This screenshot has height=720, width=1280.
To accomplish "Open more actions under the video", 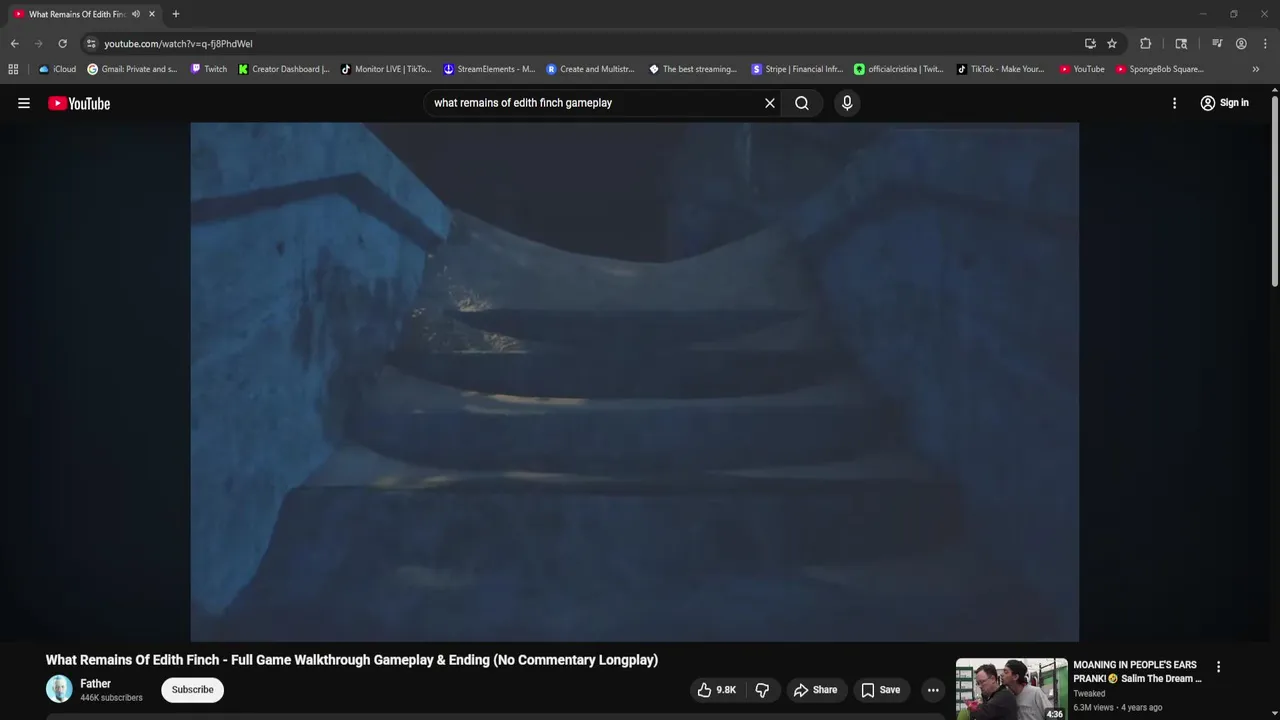I will tap(933, 690).
